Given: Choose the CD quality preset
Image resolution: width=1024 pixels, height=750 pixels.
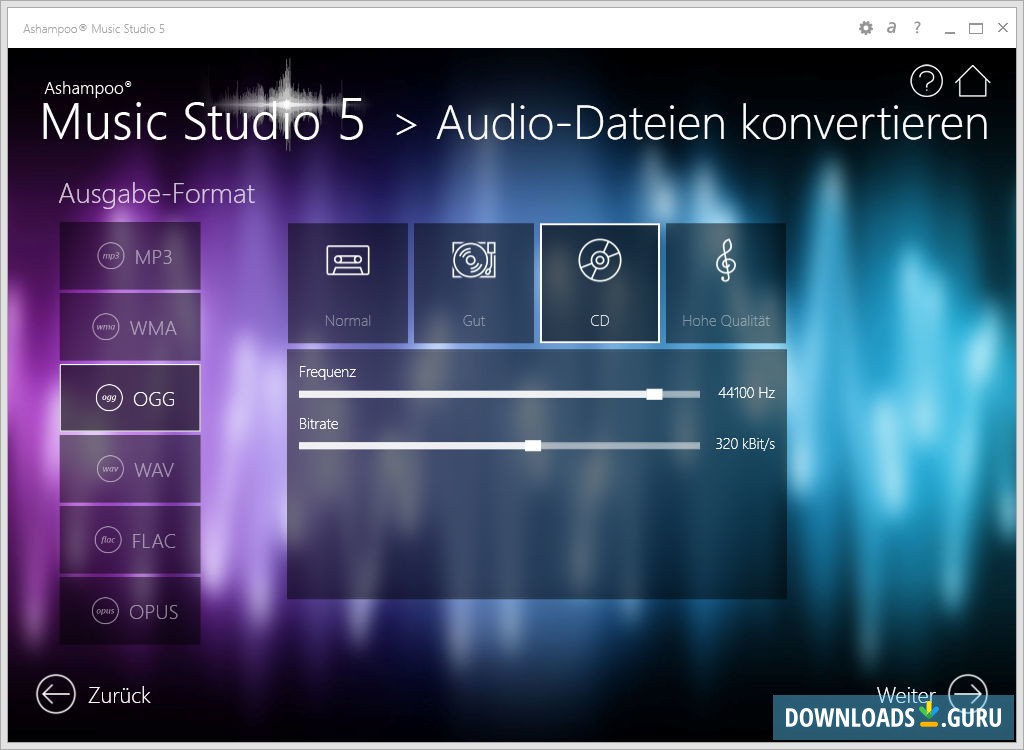Looking at the screenshot, I should coord(600,283).
